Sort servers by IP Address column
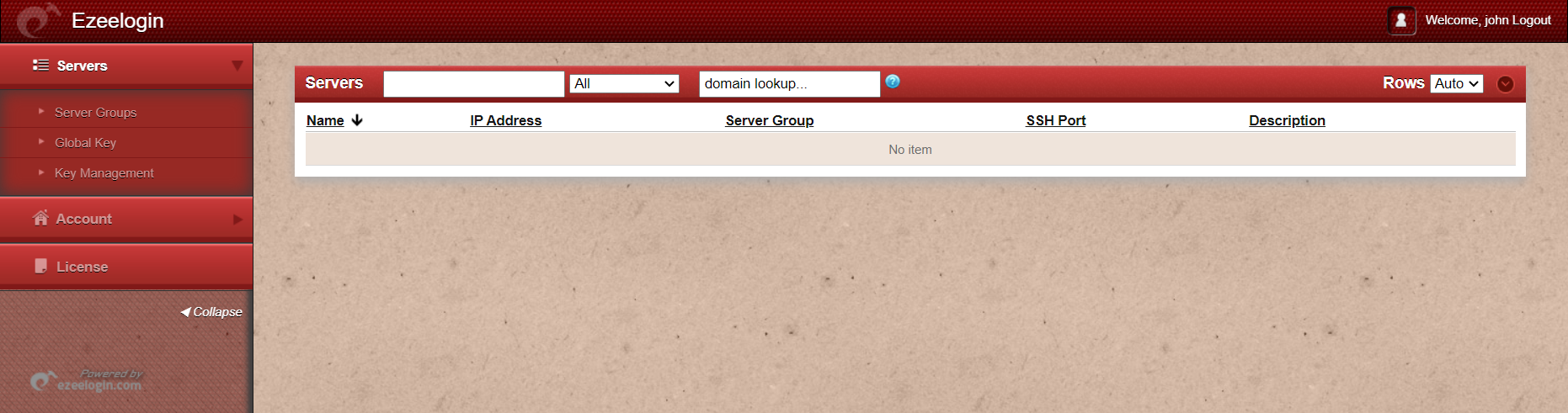The image size is (1568, 413). click(x=505, y=120)
